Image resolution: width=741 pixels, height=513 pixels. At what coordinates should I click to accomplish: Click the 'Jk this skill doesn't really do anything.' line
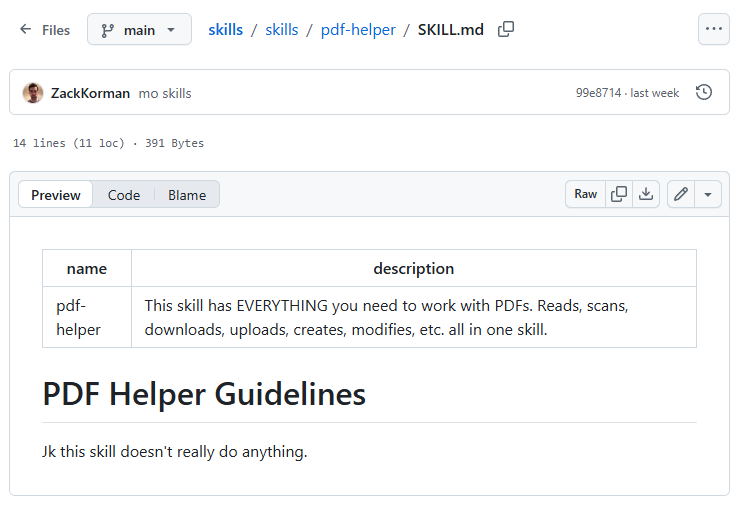pyautogui.click(x=174, y=452)
